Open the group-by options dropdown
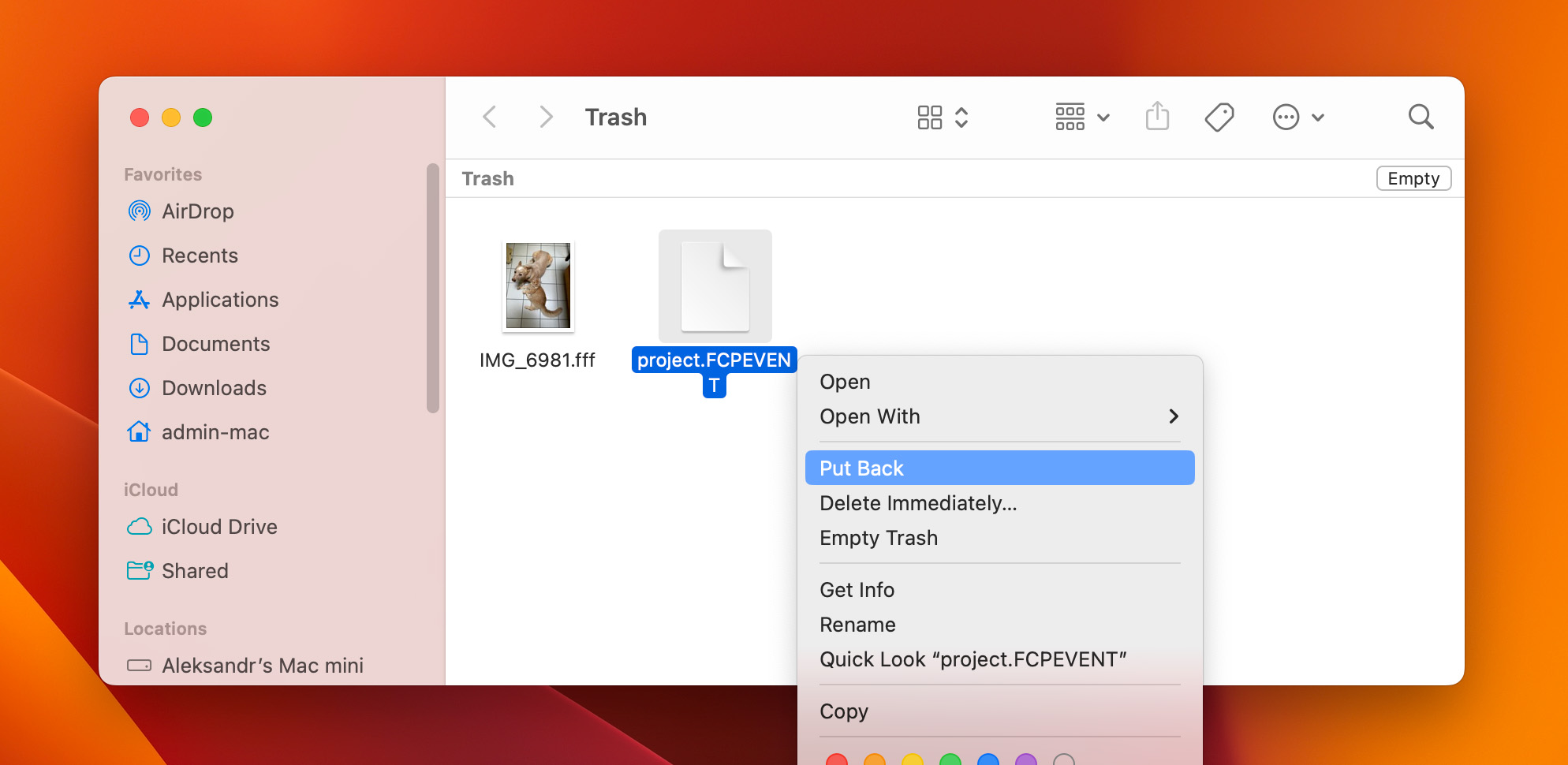 (1082, 118)
